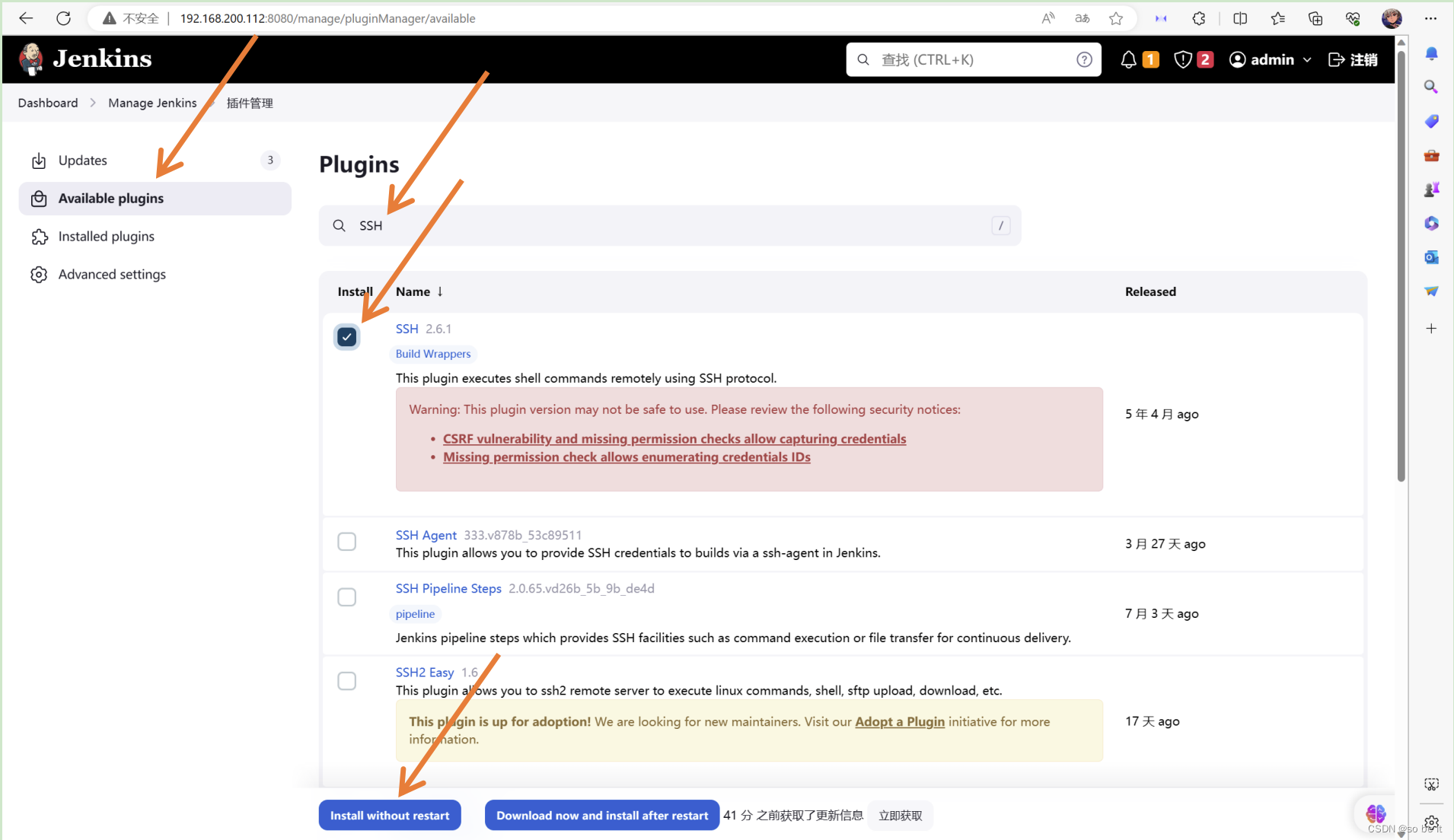Open the Updates section
Screen dimensions: 1454x840
pos(155,161)
